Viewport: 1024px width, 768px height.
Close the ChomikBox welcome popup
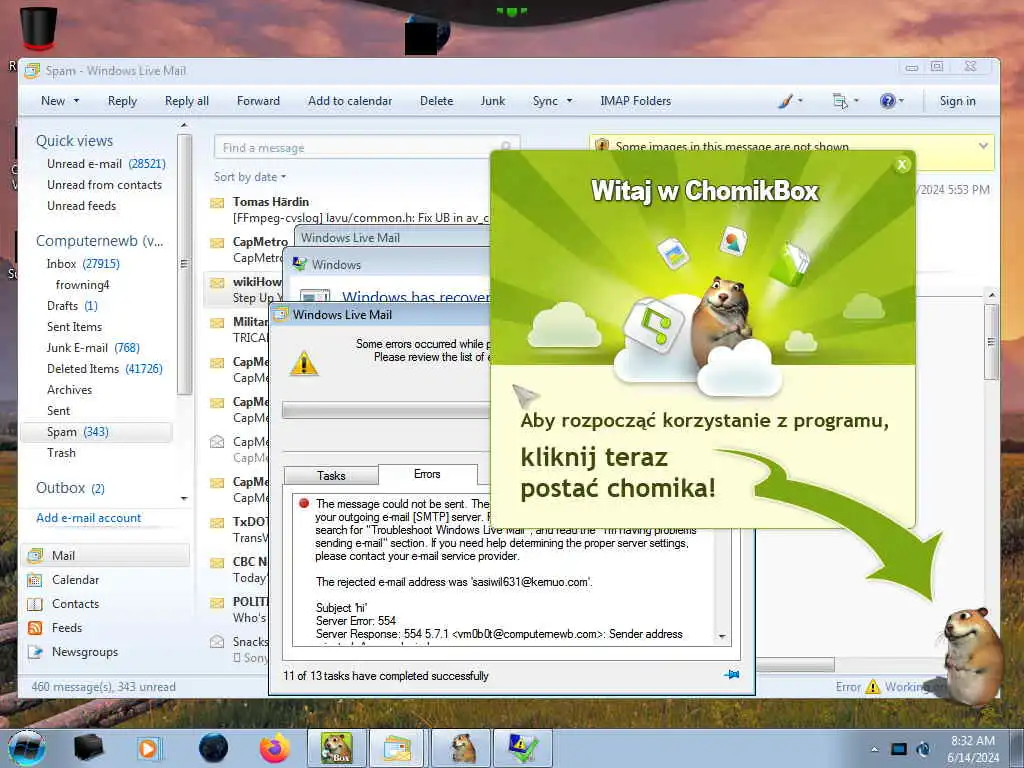pyautogui.click(x=902, y=165)
